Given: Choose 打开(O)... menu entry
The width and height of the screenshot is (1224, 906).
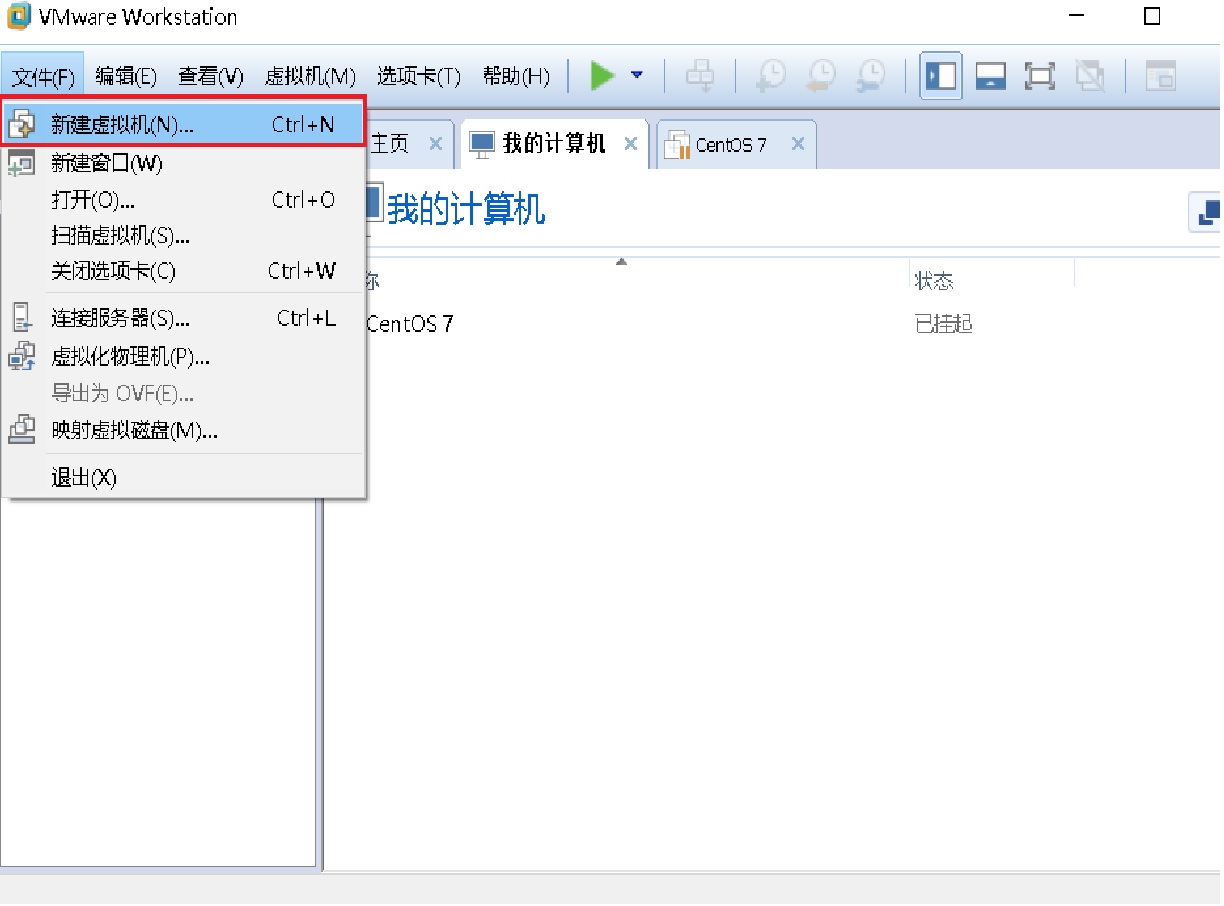Looking at the screenshot, I should (185, 200).
